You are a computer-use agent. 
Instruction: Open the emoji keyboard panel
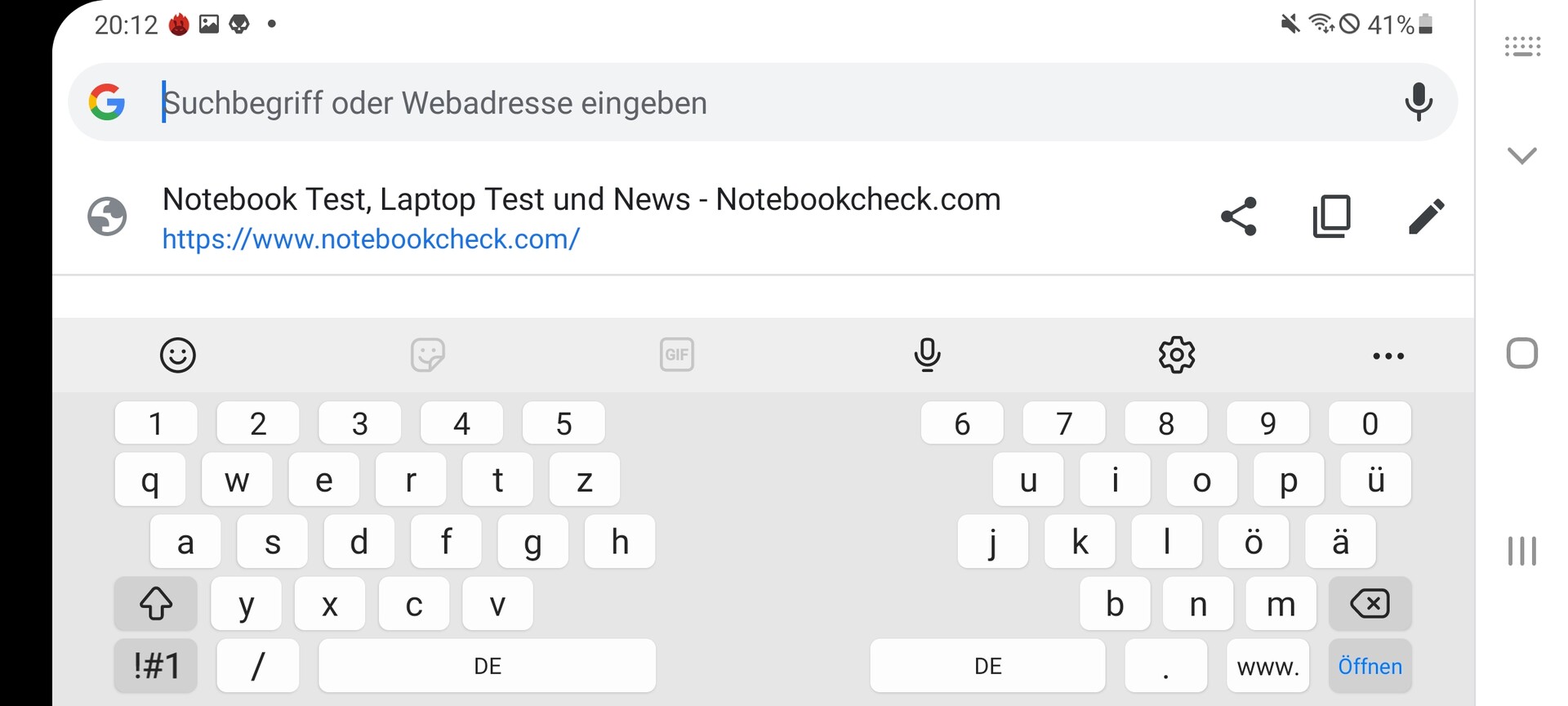tap(177, 355)
